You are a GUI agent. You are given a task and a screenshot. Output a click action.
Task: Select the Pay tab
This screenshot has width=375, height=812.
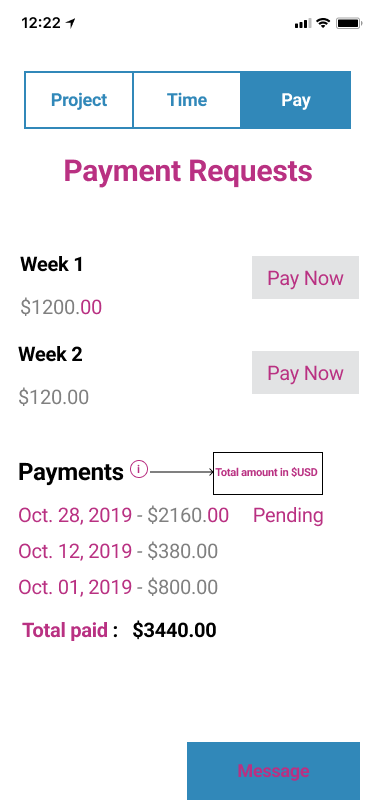[x=296, y=100]
